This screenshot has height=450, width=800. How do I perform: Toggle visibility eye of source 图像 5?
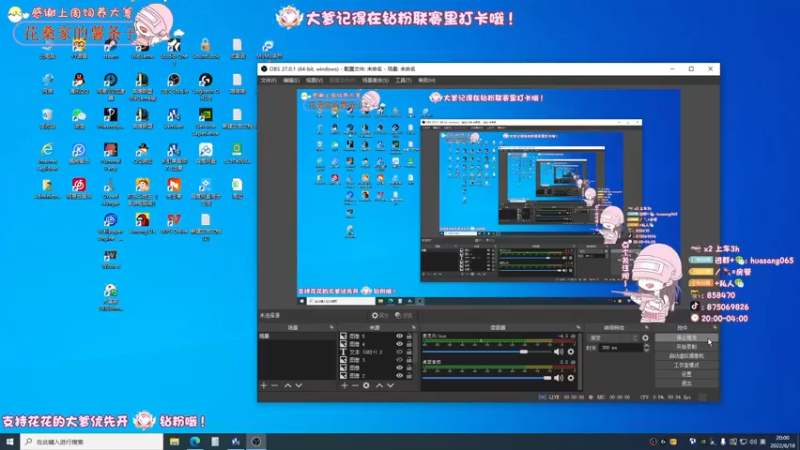point(399,336)
